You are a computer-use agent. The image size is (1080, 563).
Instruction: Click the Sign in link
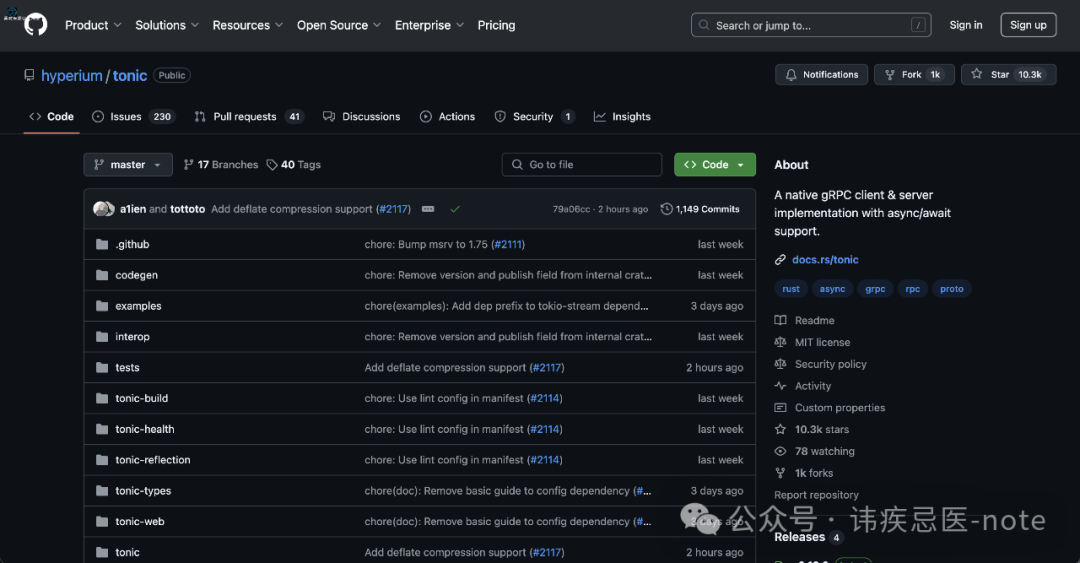[x=966, y=25]
